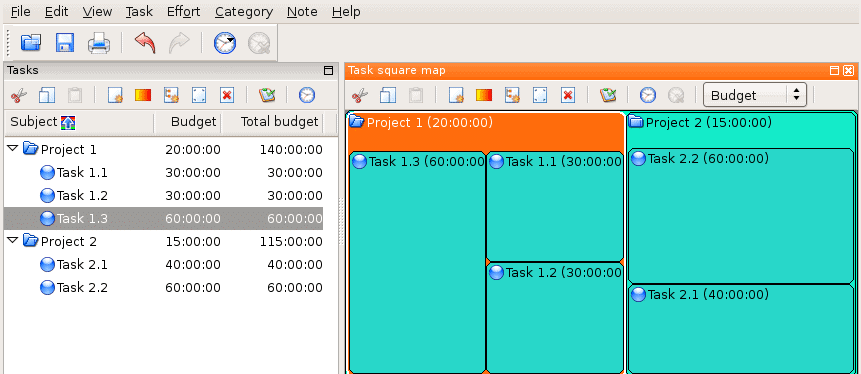This screenshot has width=861, height=374.
Task: Delete with red X in Task square map
Action: coord(568,96)
